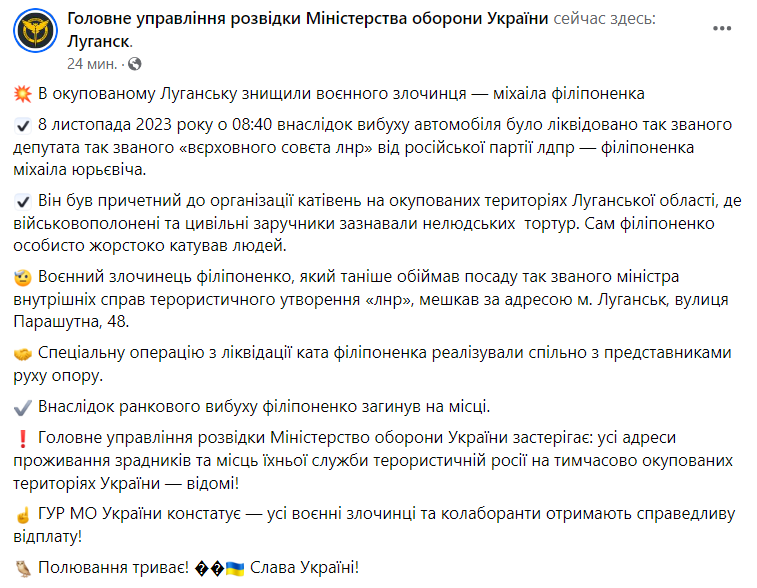The width and height of the screenshot is (757, 588).
Task: Click the public audience globe icon
Action: coord(135,64)
